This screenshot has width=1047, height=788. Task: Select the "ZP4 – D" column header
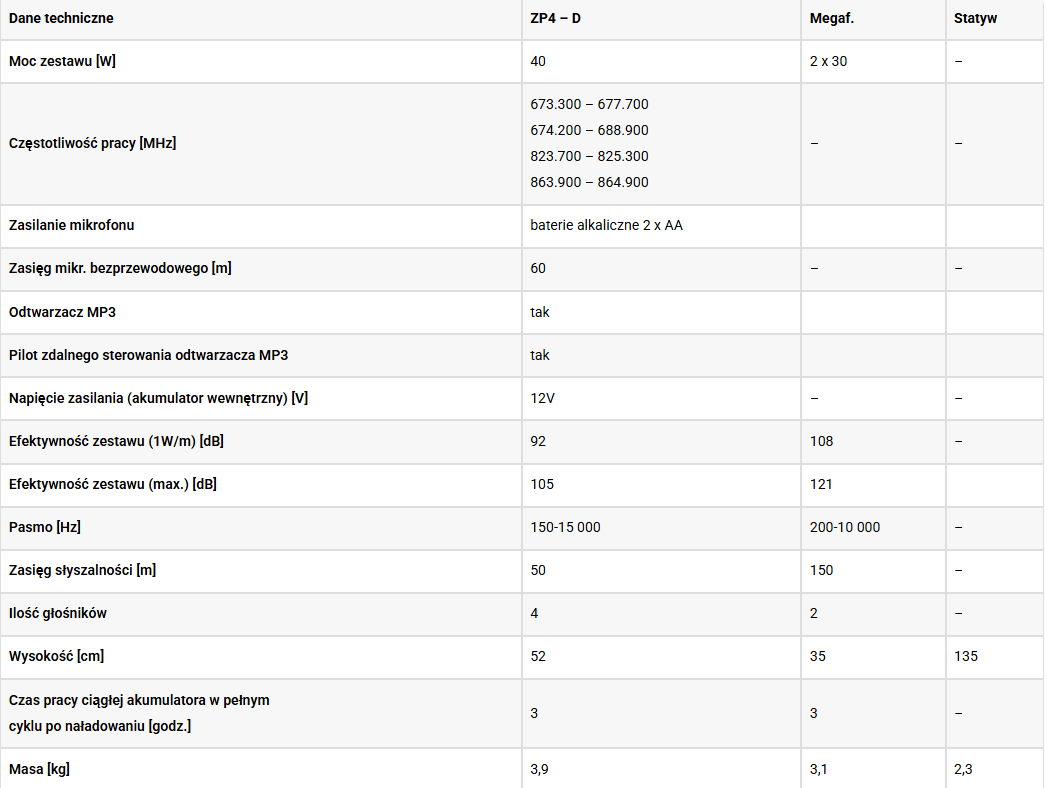[x=555, y=19]
